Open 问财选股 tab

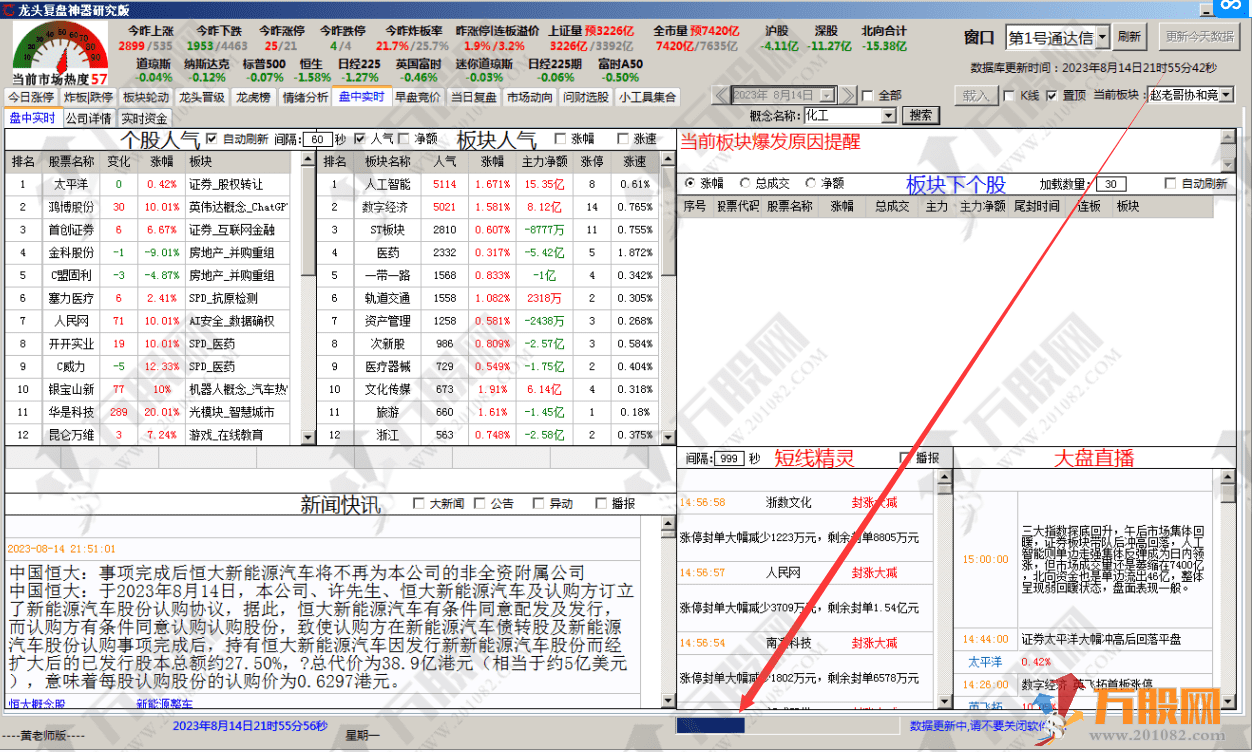(x=585, y=97)
